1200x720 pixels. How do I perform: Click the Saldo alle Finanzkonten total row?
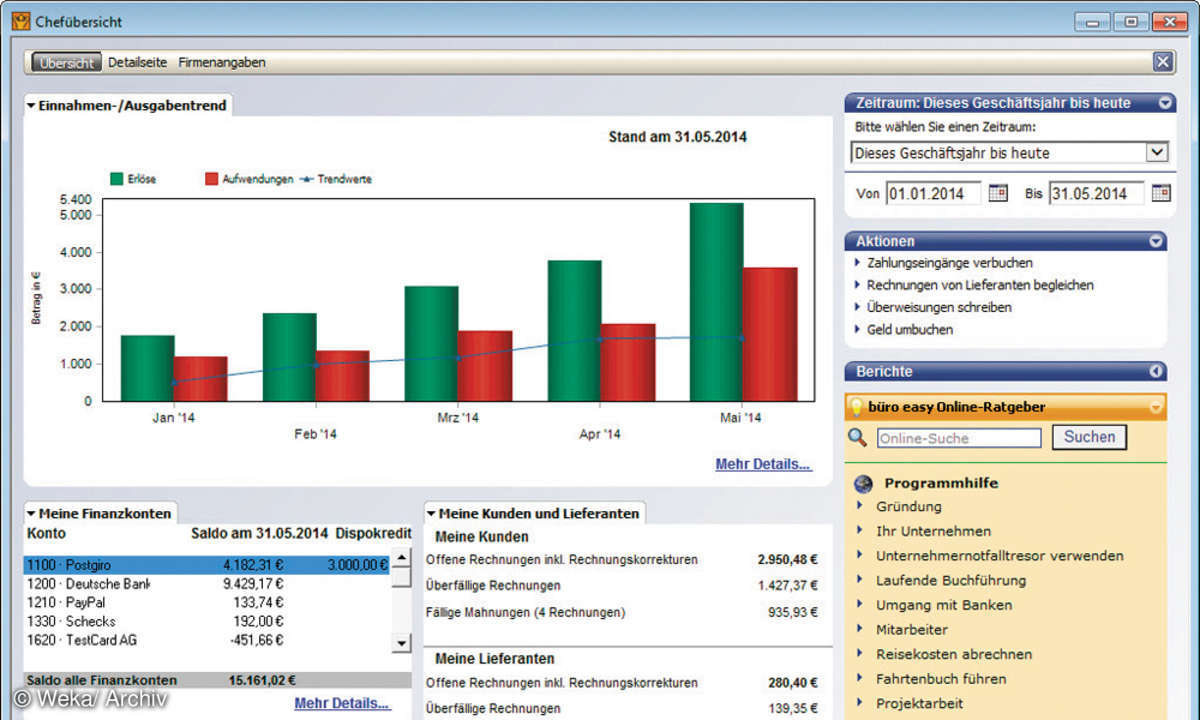217,680
